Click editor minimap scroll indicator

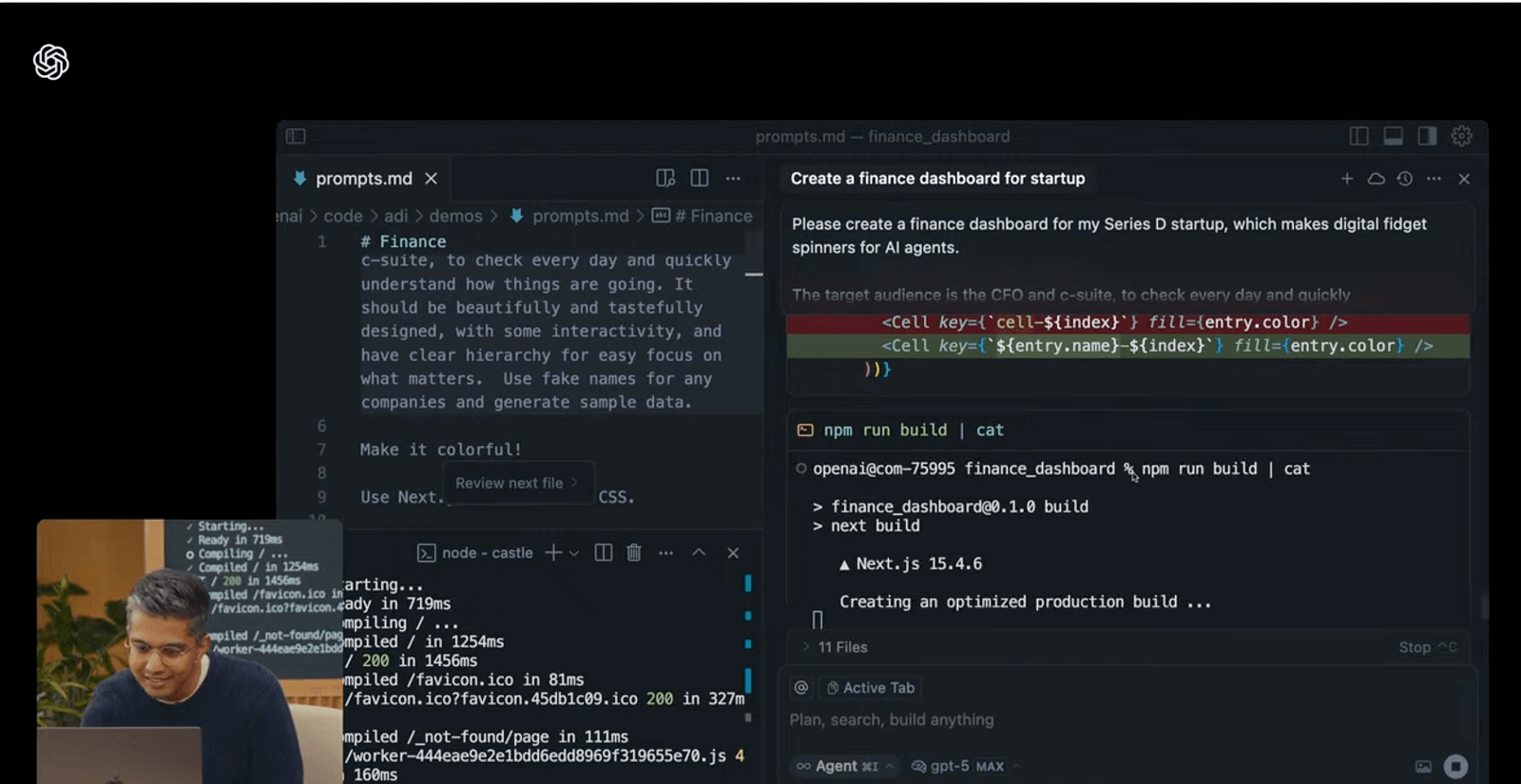(754, 275)
